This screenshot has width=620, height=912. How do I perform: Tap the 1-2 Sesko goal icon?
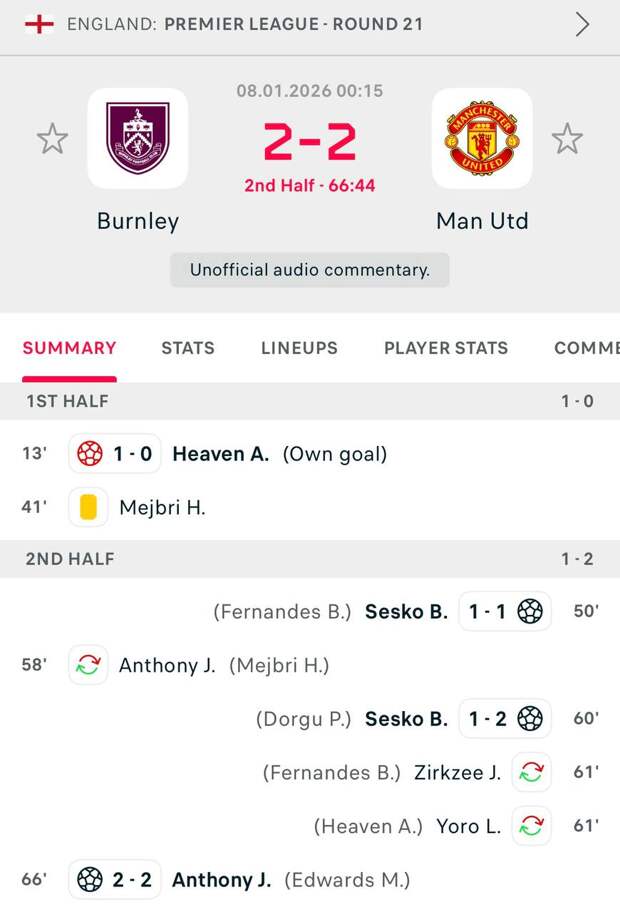[x=530, y=718]
